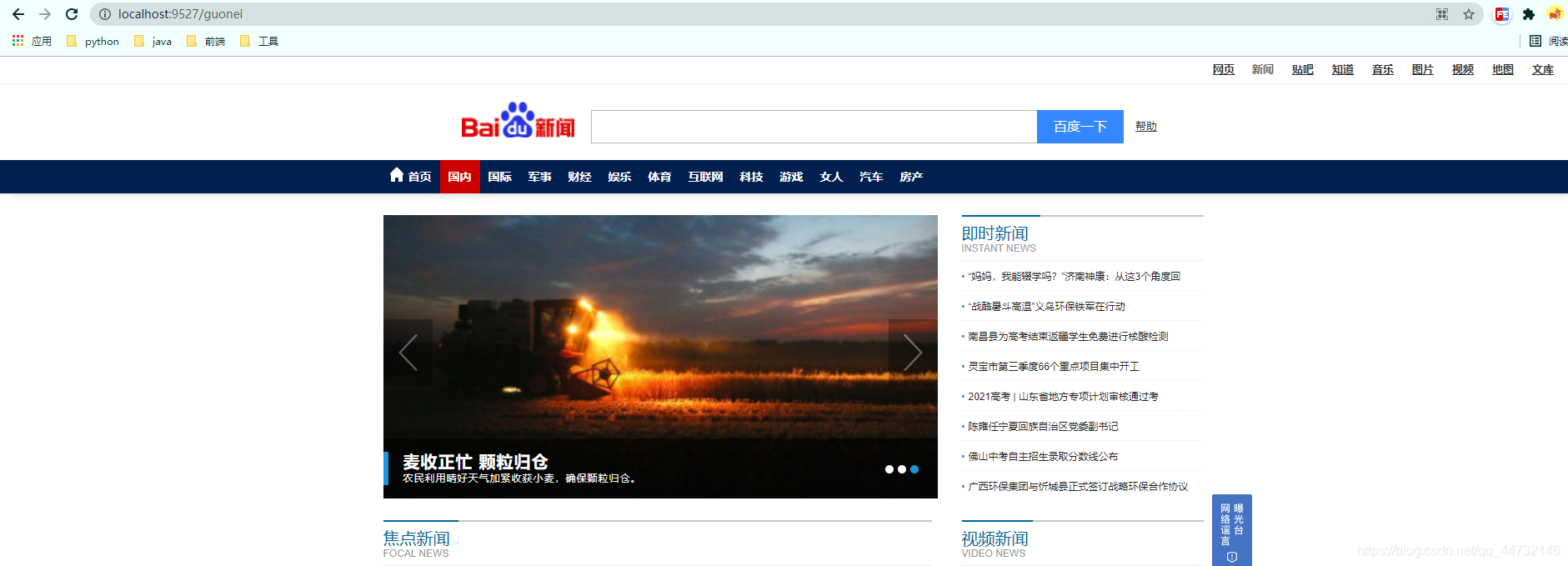Open news 2021高考 山东省地方专项计划
The image size is (1568, 566).
(1063, 397)
